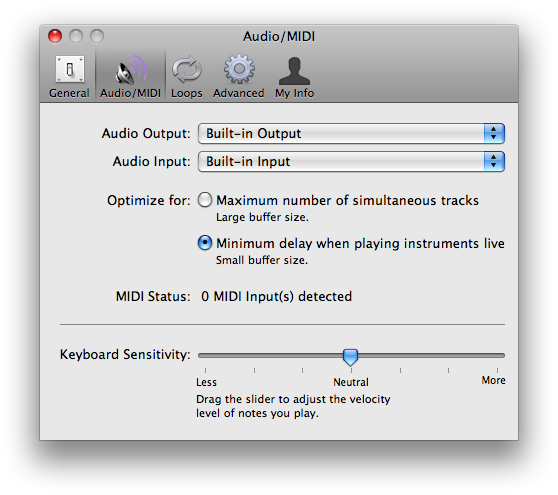Screen dimensions: 558x495
Task: Click the 'Keyboard Sensitivity:' label
Action: coord(125,355)
